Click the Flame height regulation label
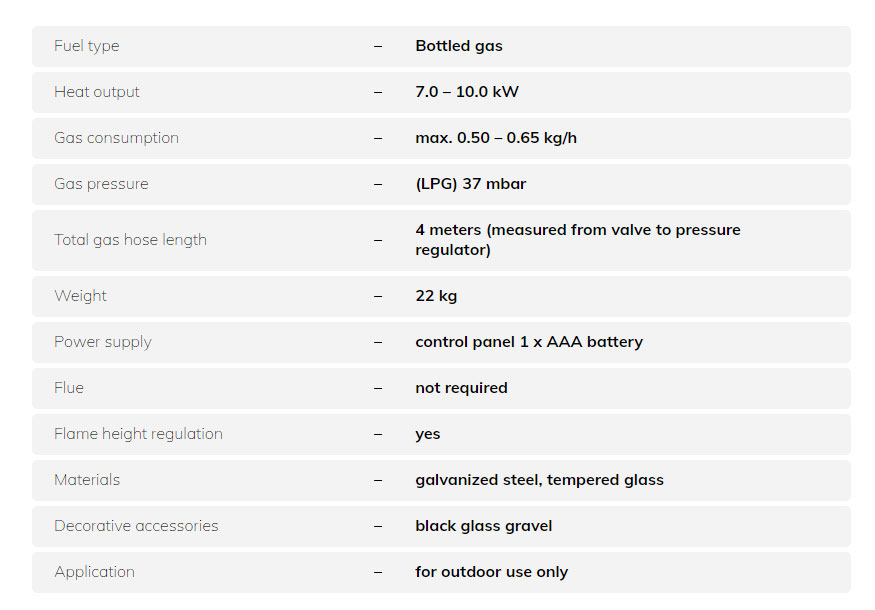 pyautogui.click(x=138, y=434)
